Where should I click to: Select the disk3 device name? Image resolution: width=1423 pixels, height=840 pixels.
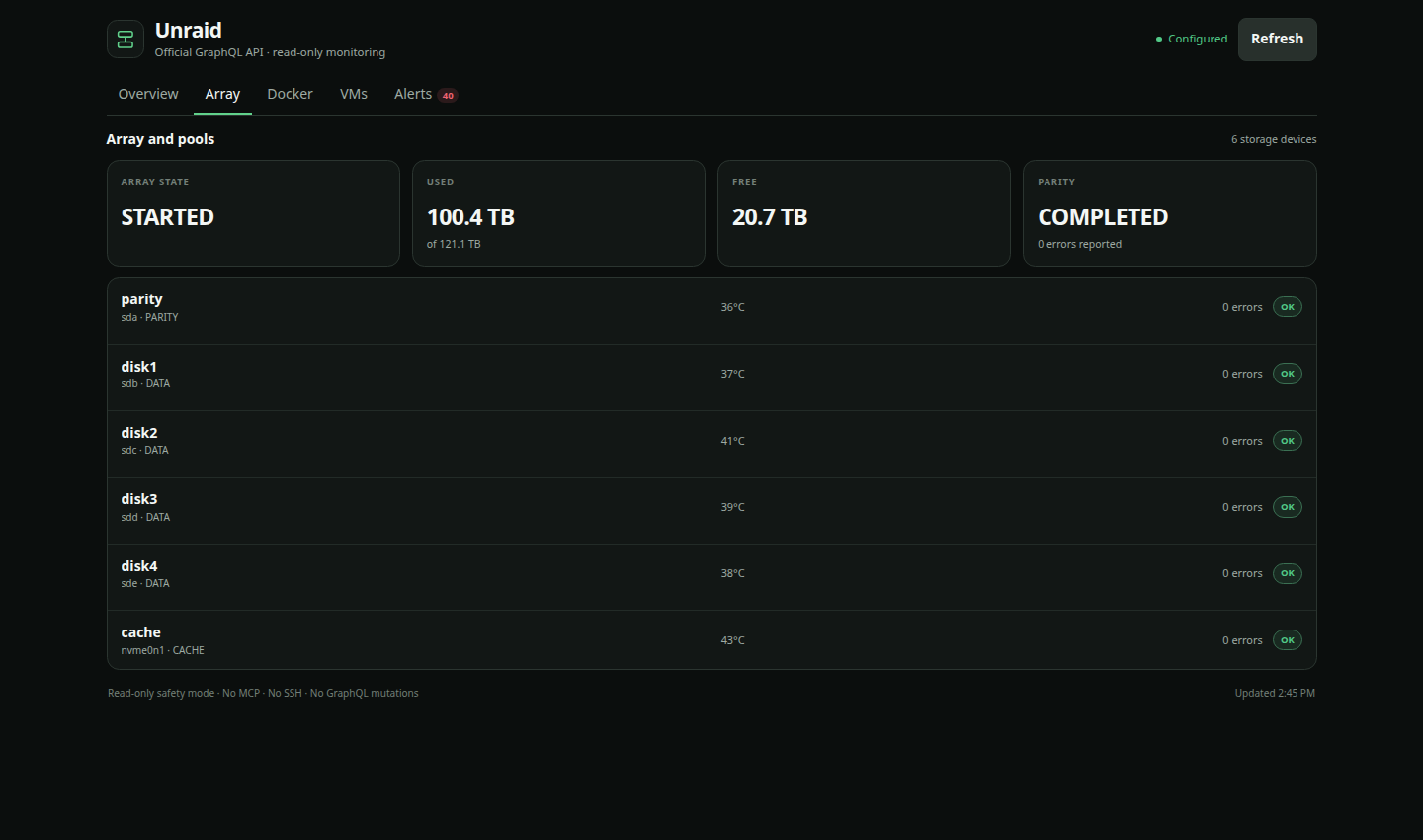(139, 499)
